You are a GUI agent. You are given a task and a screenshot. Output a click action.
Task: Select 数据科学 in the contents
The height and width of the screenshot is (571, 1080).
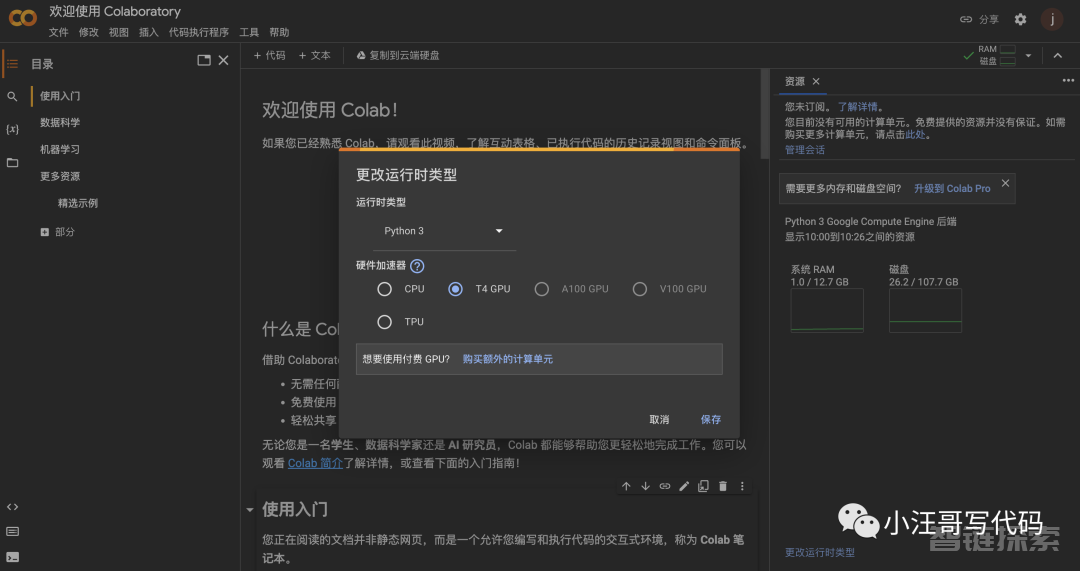[60, 123]
